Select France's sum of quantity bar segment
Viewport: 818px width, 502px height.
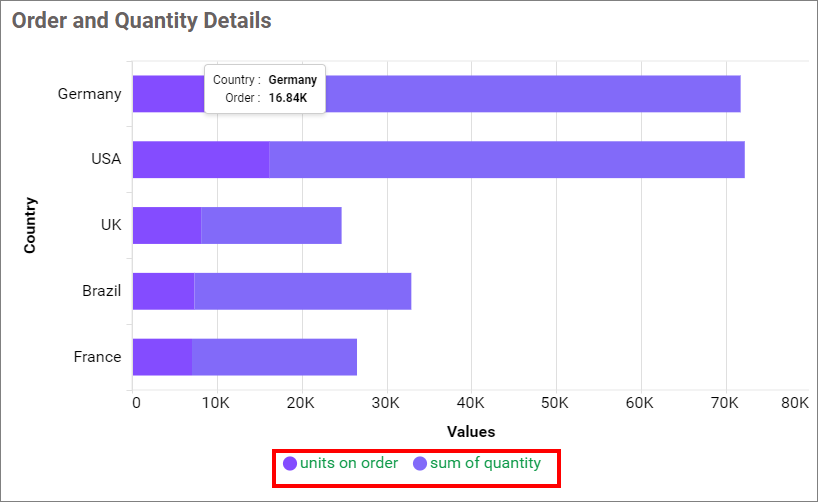tap(274, 357)
